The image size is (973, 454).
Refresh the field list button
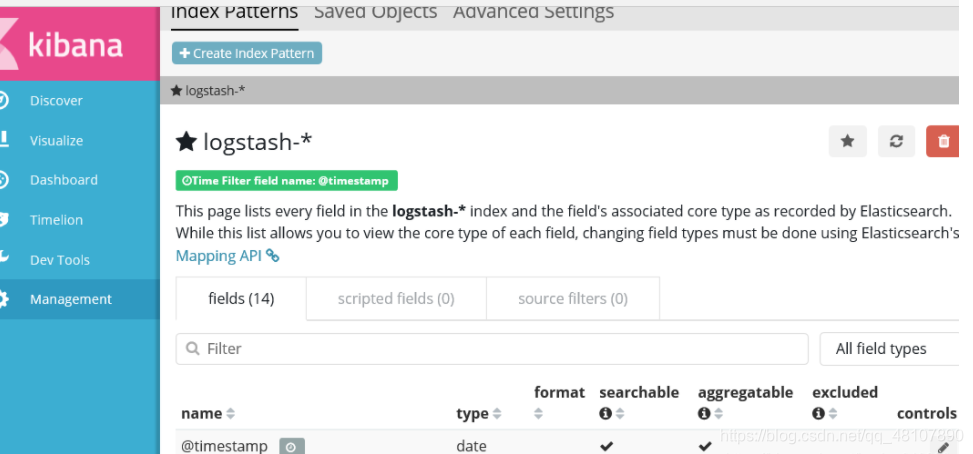click(896, 141)
